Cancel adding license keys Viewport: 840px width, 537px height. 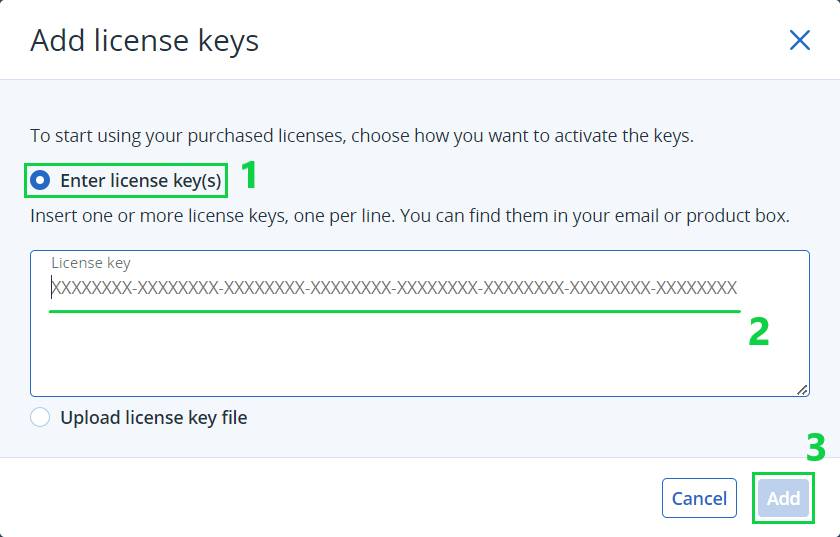(699, 498)
